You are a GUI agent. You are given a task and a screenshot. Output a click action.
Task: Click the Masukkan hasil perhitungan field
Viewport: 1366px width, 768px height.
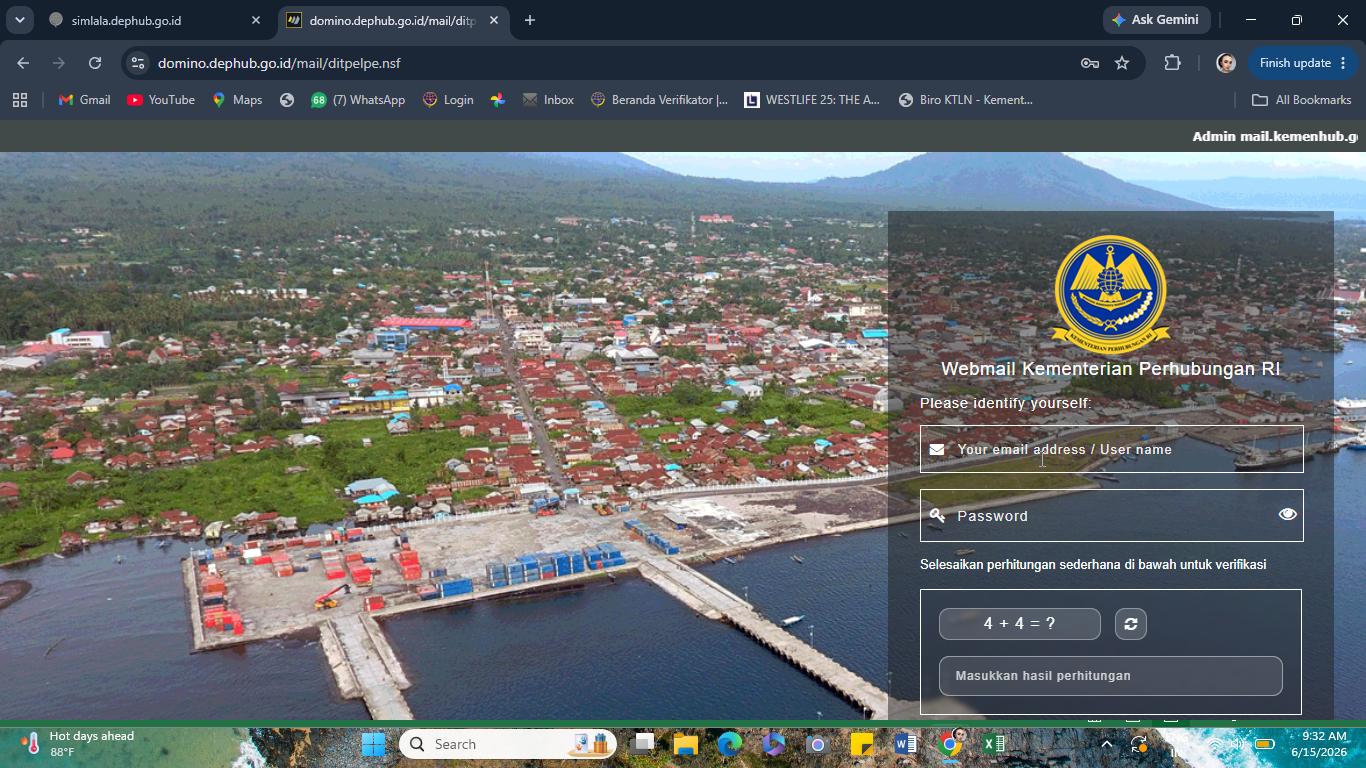pyautogui.click(x=1111, y=676)
